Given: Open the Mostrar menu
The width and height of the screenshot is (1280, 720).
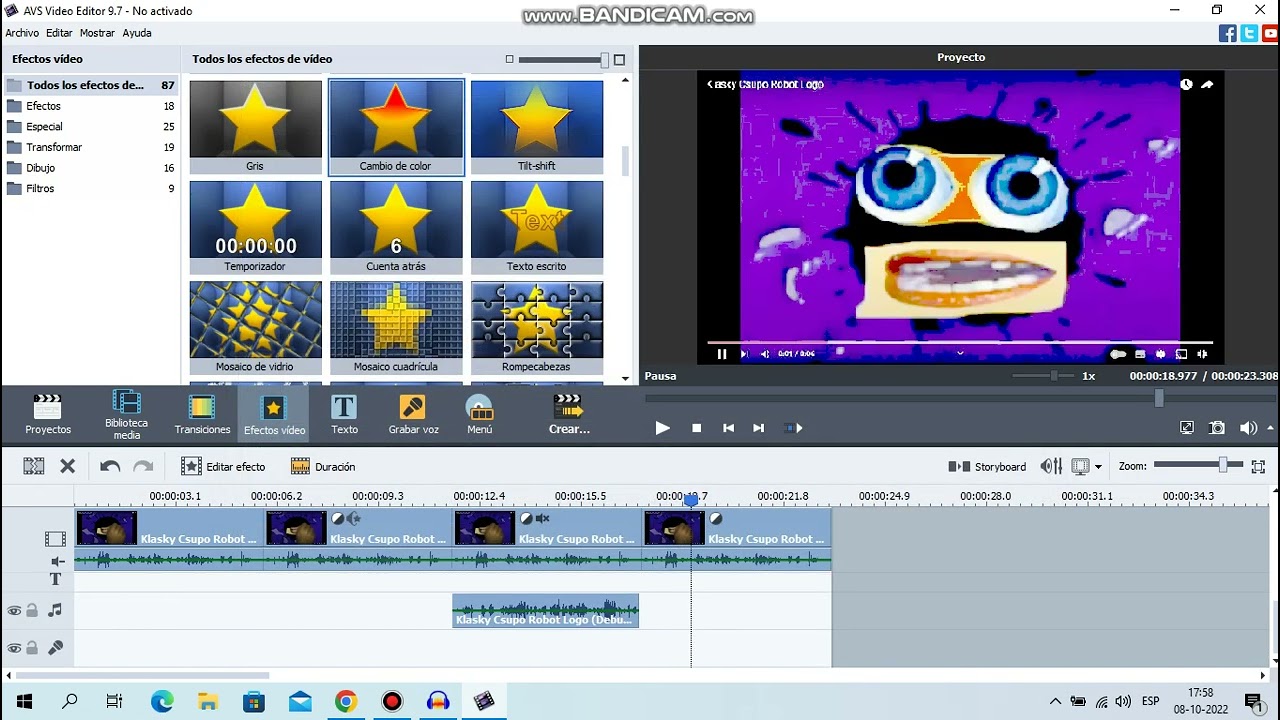Looking at the screenshot, I should point(97,33).
